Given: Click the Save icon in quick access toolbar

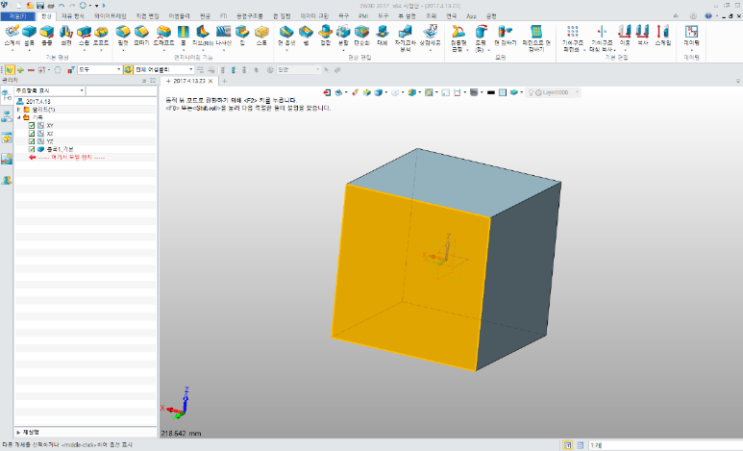Looking at the screenshot, I should tap(40, 6).
